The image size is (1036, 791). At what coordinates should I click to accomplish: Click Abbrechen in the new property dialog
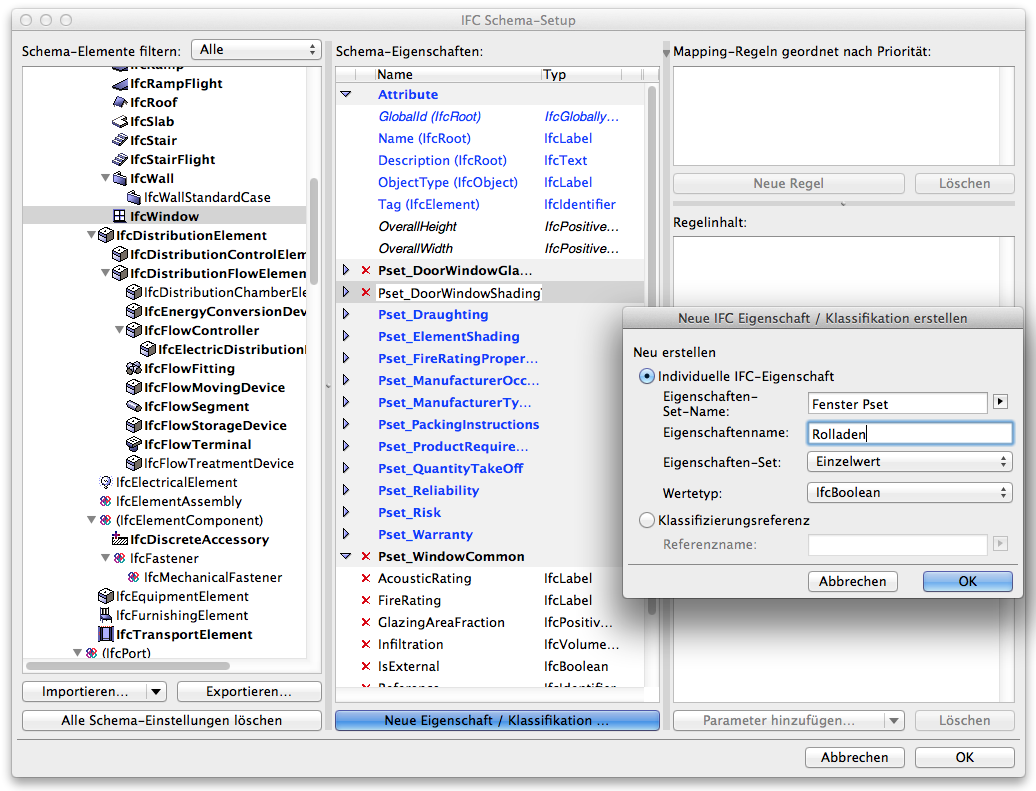click(852, 582)
